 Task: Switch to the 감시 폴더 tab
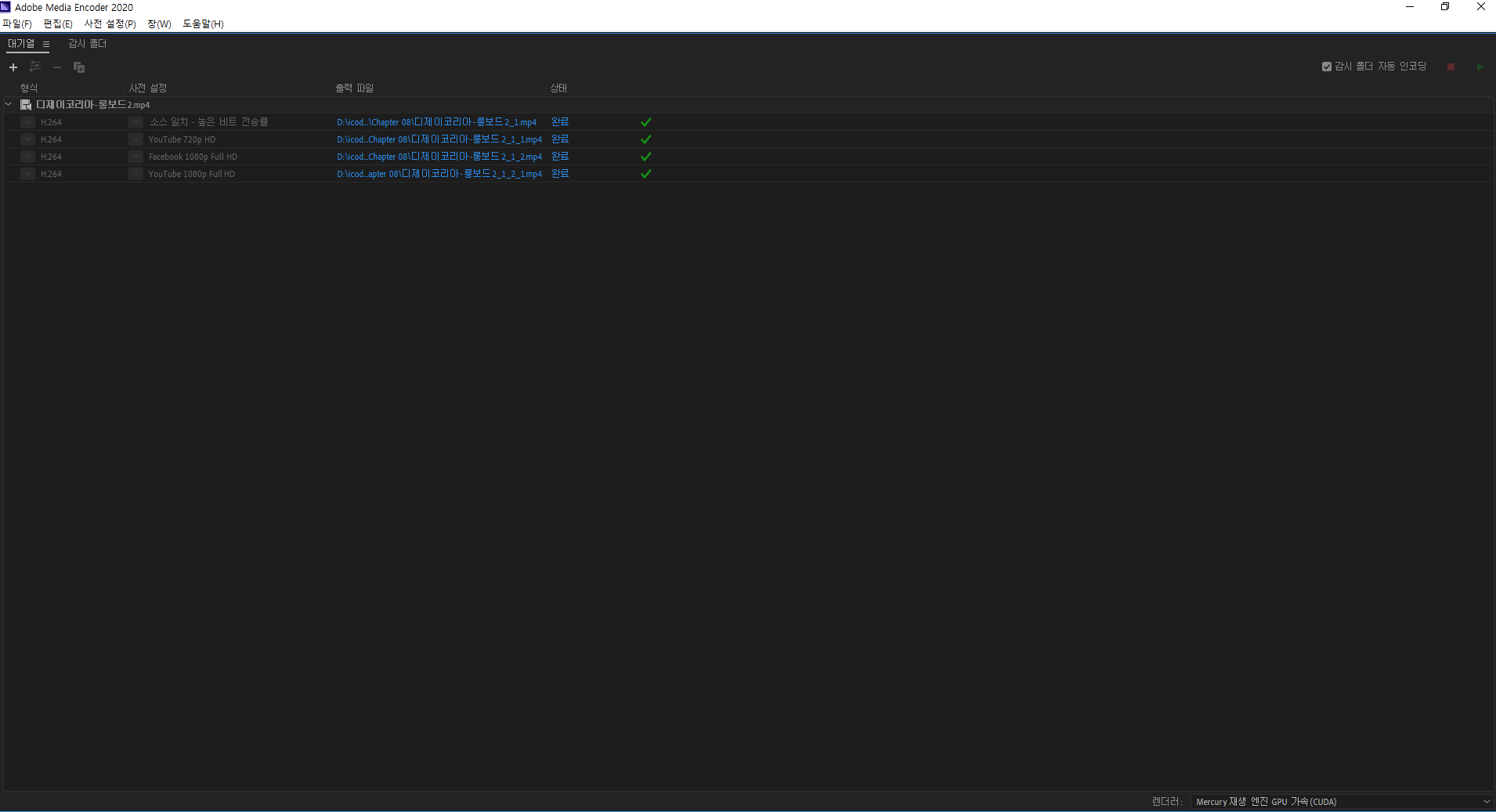(87, 44)
